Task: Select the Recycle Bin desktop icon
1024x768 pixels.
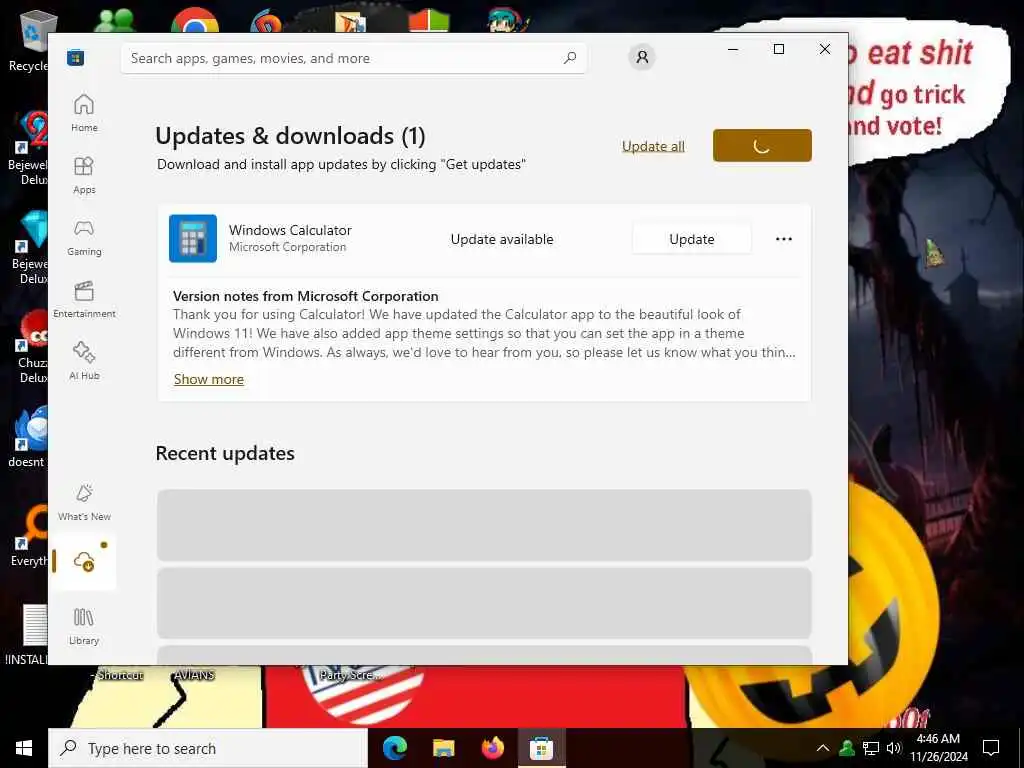Action: (34, 40)
